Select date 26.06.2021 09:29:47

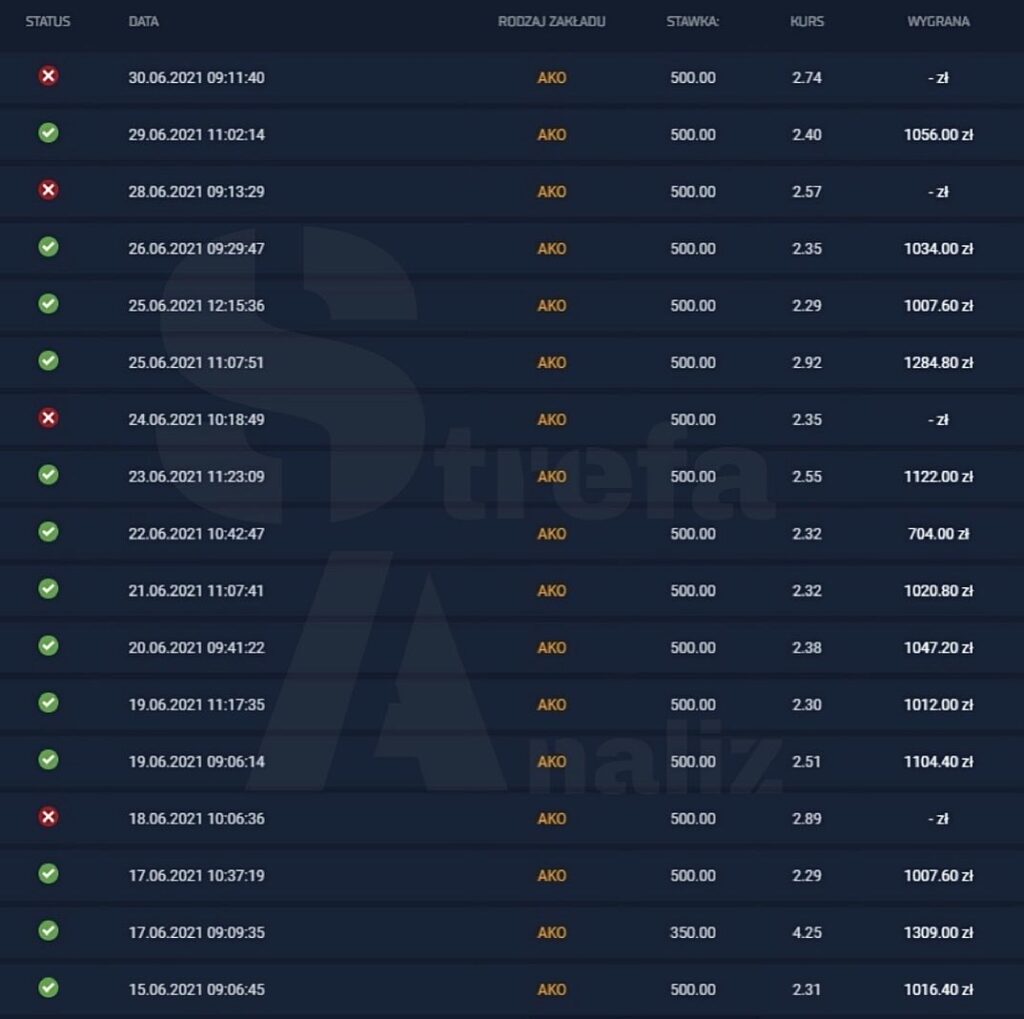coord(197,249)
